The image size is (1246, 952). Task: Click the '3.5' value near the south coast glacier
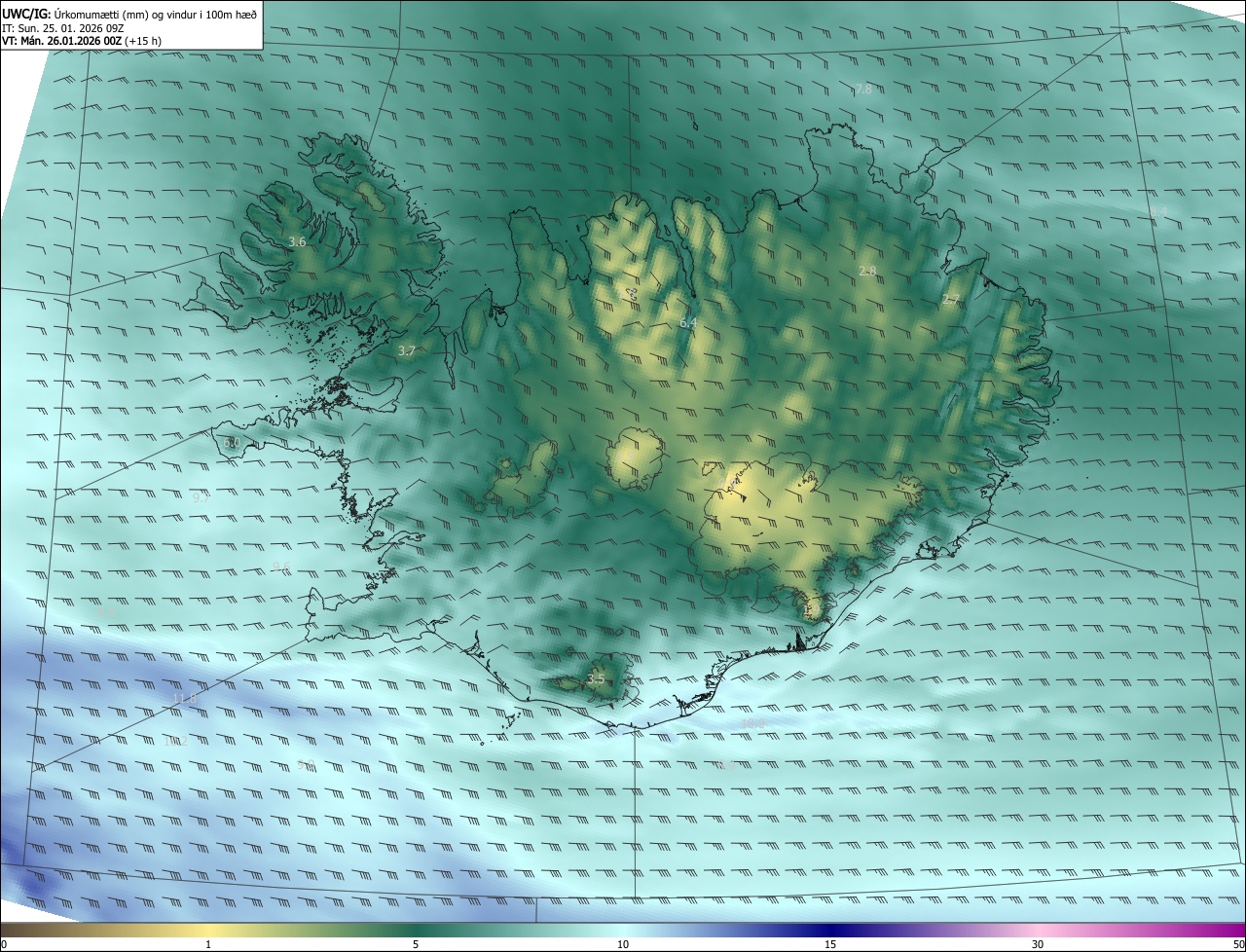[596, 679]
